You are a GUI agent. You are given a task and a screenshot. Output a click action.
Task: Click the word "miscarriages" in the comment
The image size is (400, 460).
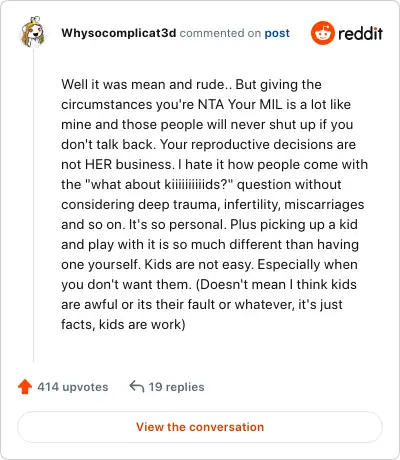pos(324,205)
